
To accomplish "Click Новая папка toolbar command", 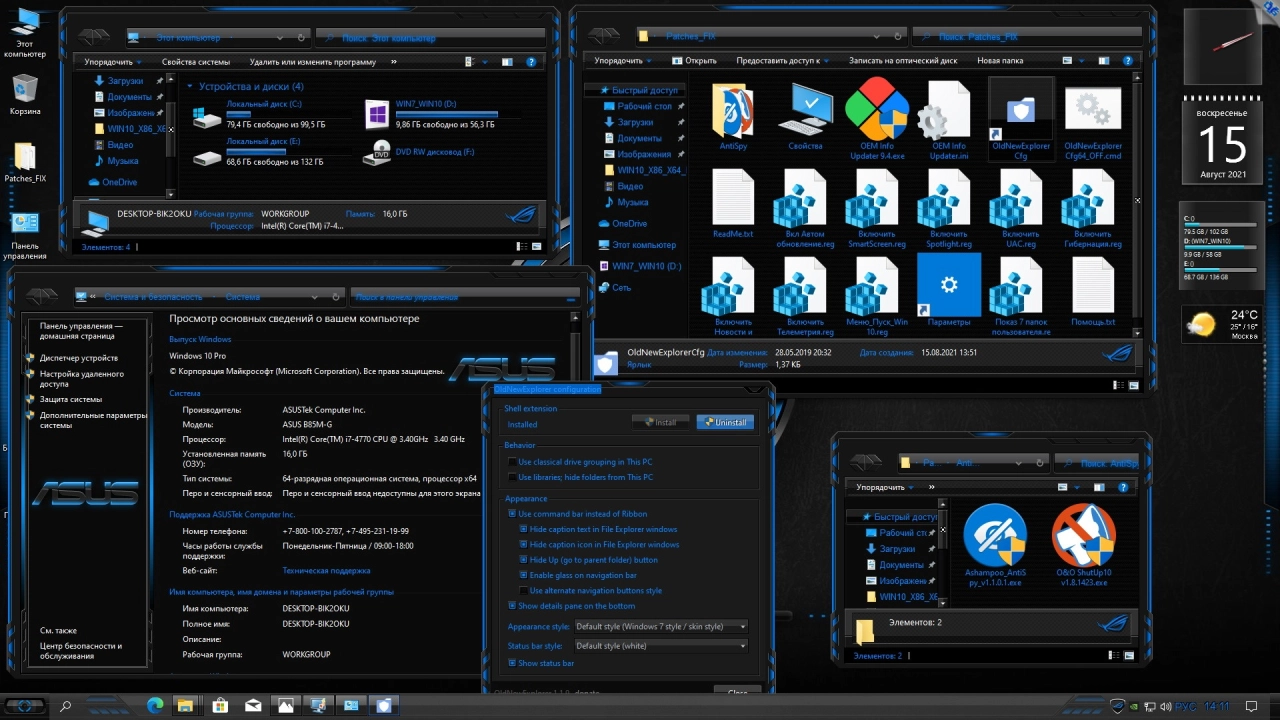I will (1000, 60).
